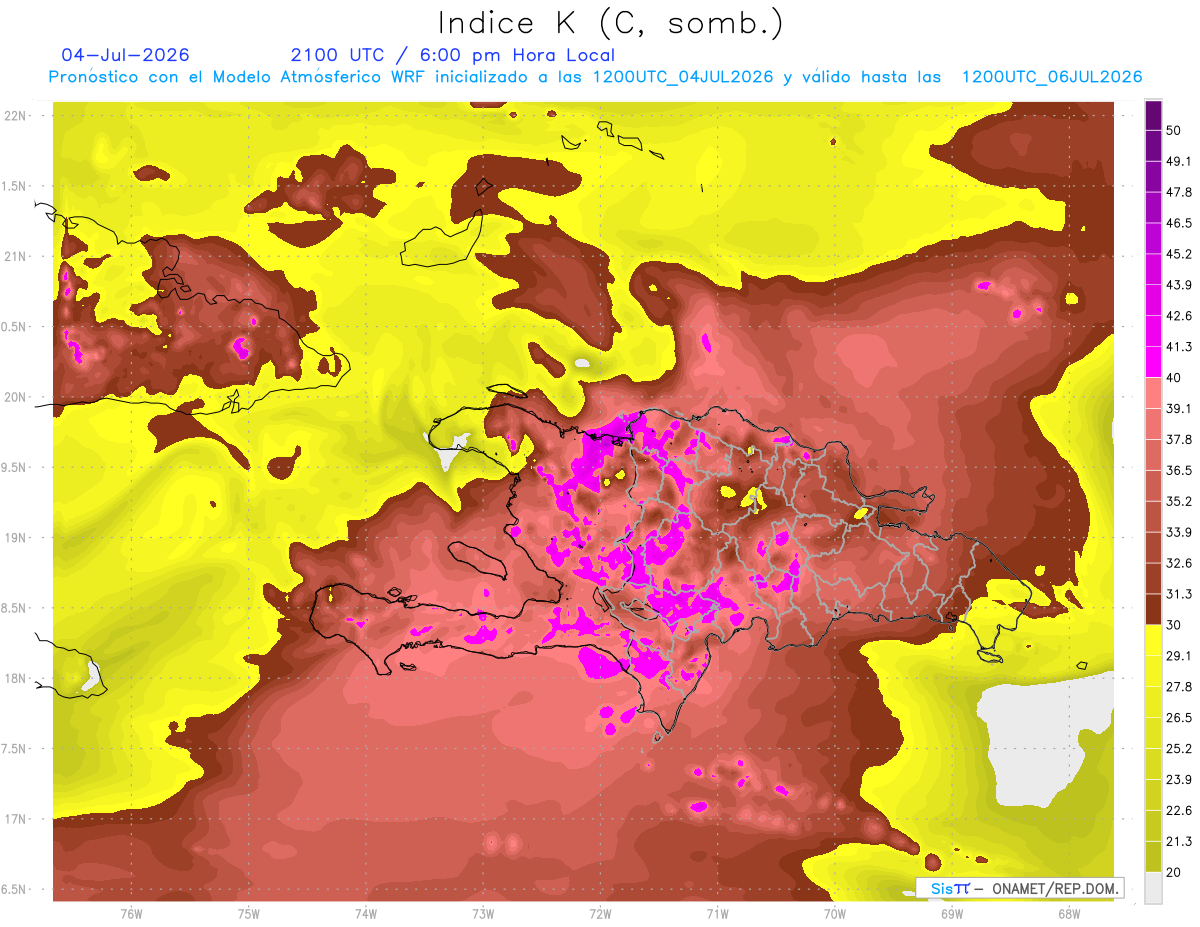
Task: Click the 19N latitude label
Action: [16, 538]
